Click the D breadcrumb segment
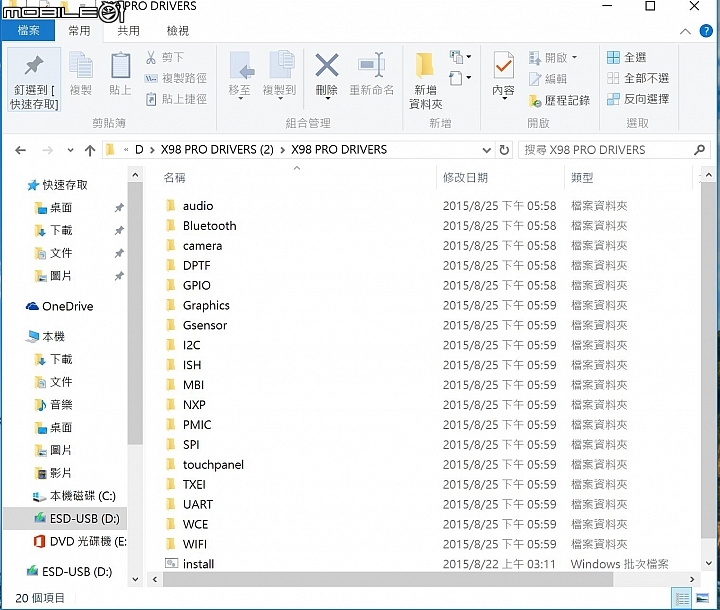This screenshot has width=720, height=610. tap(139, 150)
